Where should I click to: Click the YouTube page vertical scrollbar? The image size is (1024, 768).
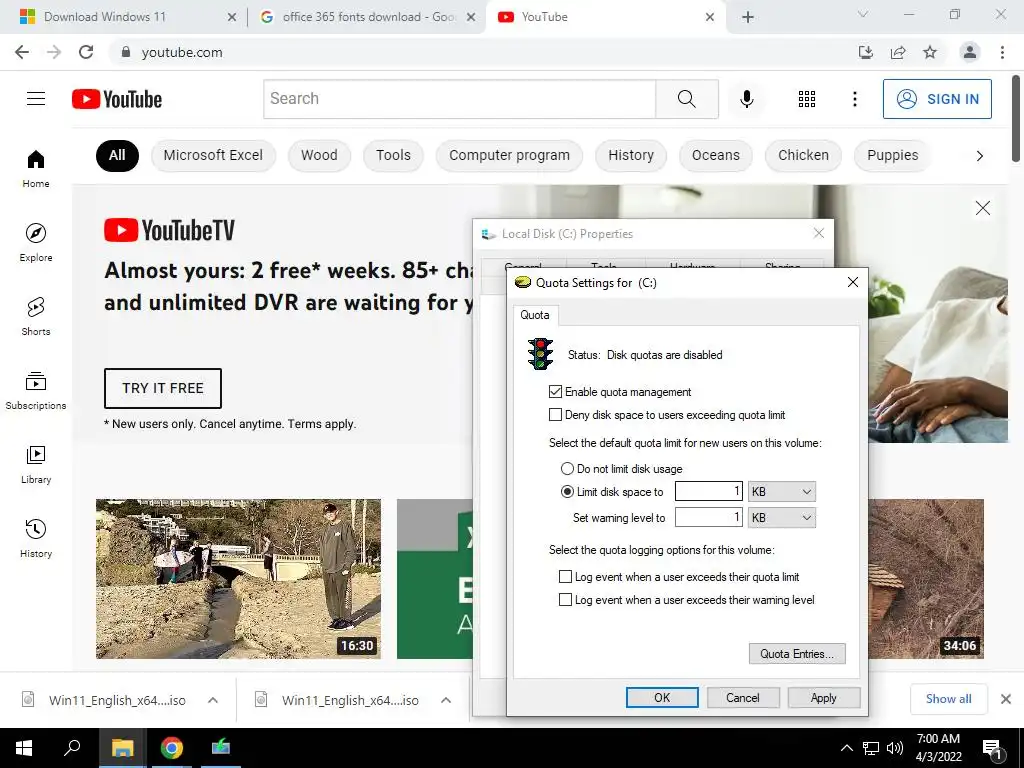(1016, 118)
